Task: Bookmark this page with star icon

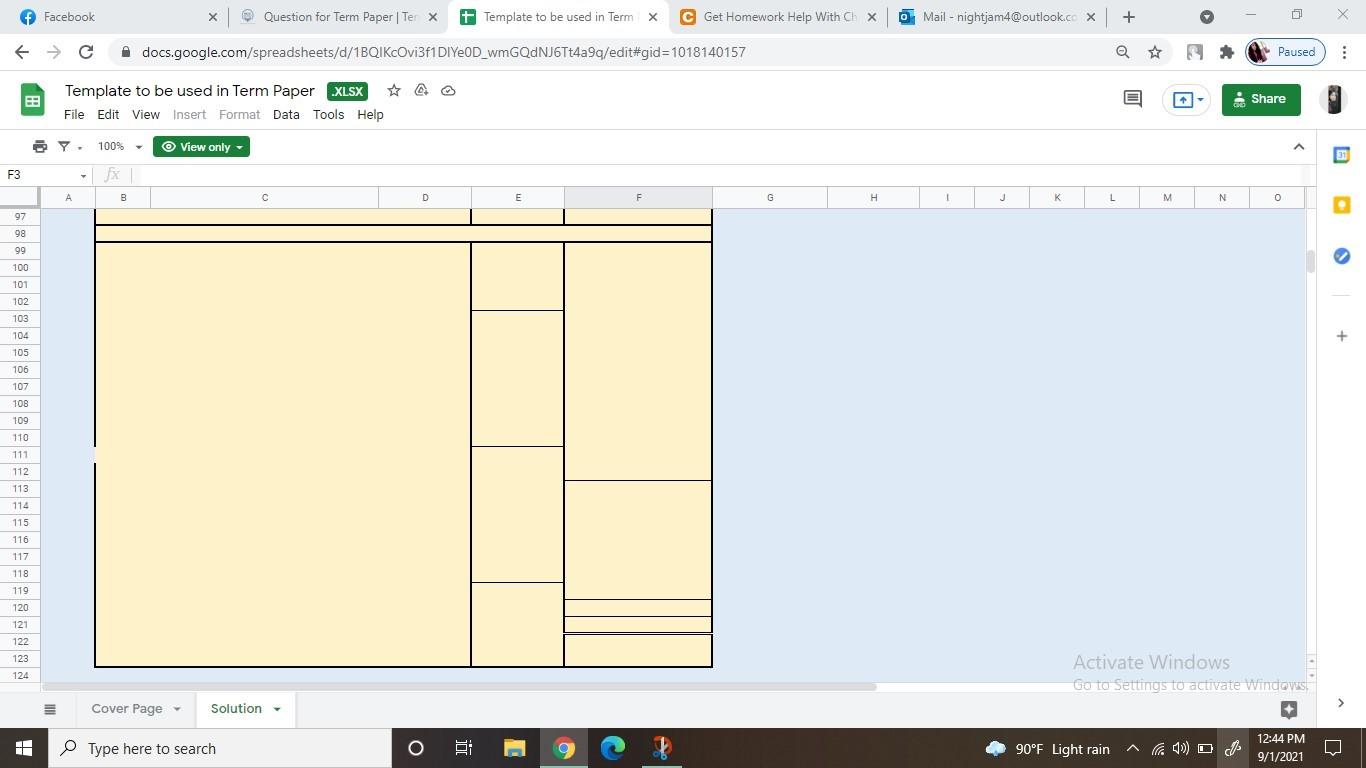Action: (x=1155, y=52)
